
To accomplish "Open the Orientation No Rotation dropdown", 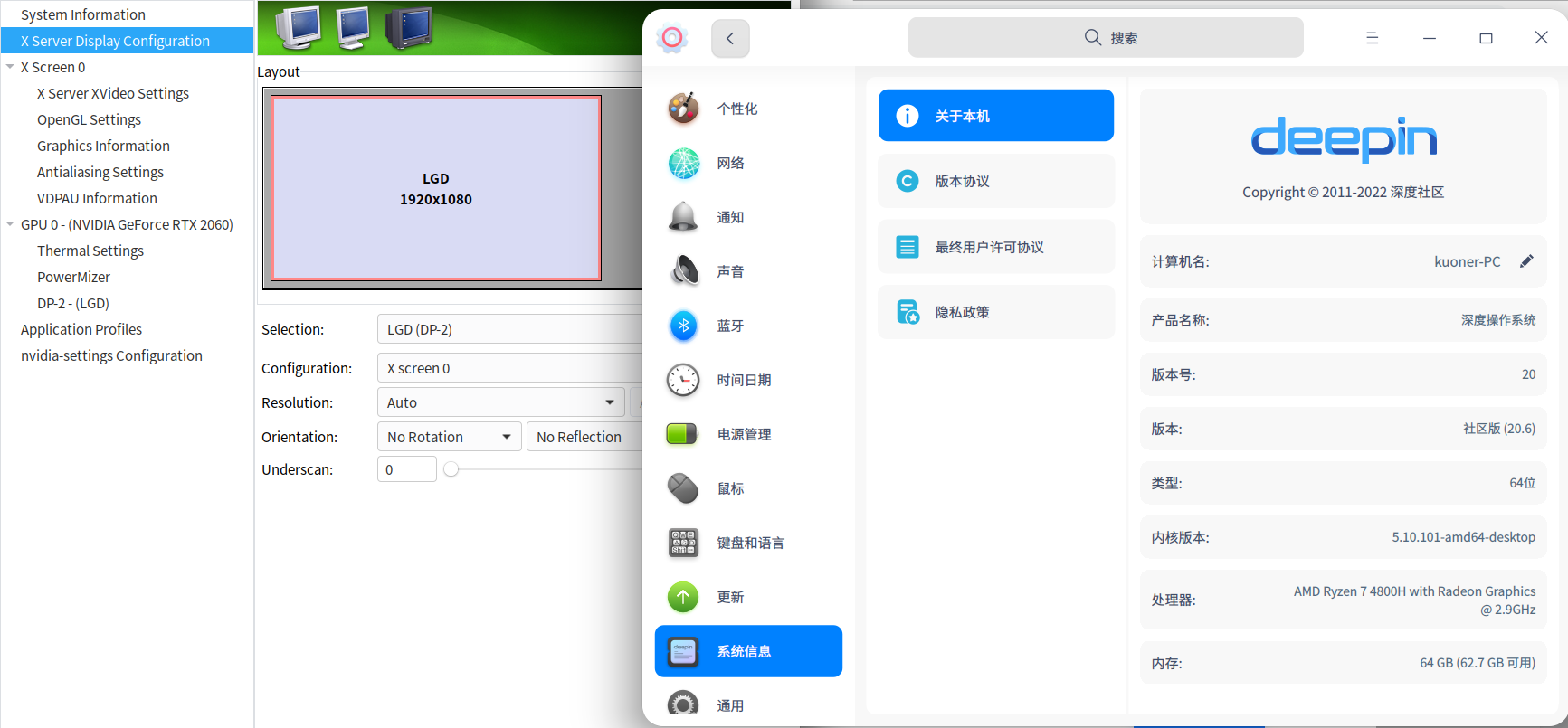I will 449,437.
